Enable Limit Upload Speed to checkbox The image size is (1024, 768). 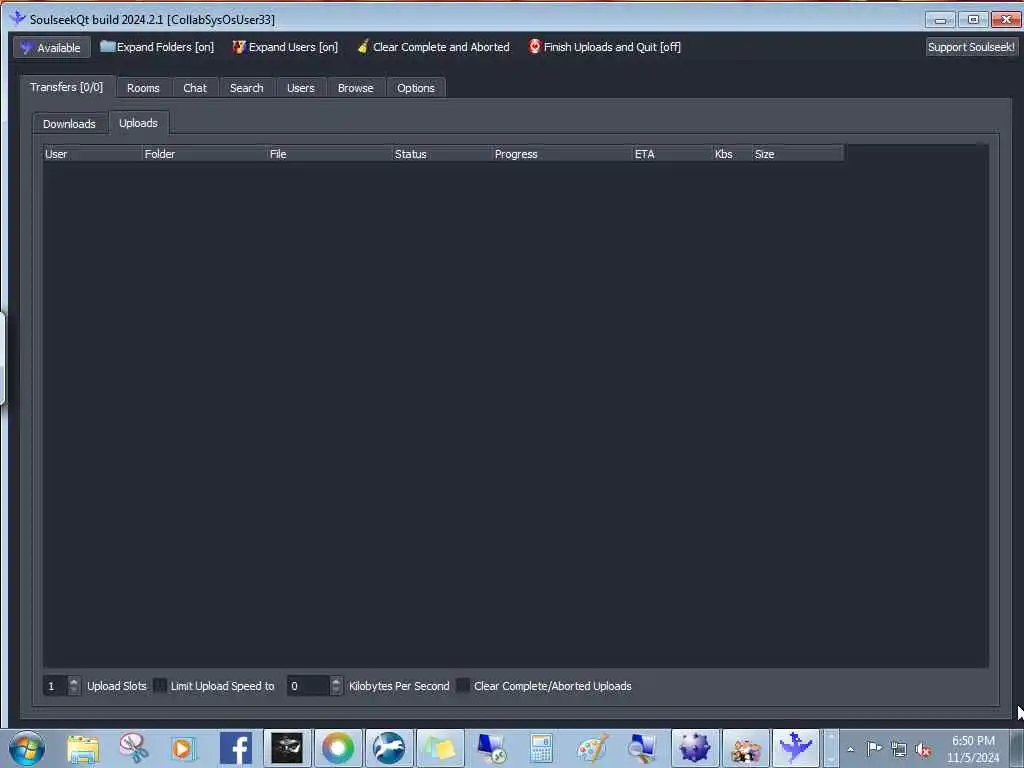click(x=160, y=686)
